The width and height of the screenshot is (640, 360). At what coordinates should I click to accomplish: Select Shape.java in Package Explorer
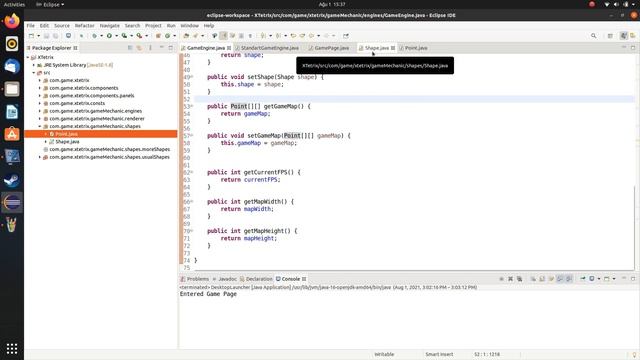67,142
